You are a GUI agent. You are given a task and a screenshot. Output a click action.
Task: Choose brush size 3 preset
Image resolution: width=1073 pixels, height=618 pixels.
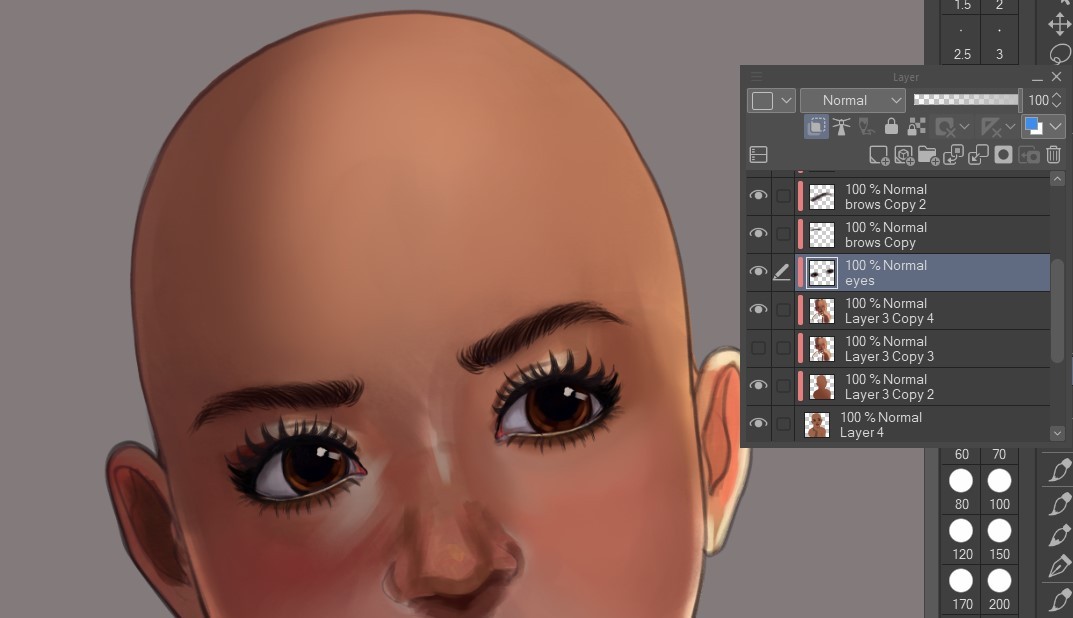tap(999, 42)
